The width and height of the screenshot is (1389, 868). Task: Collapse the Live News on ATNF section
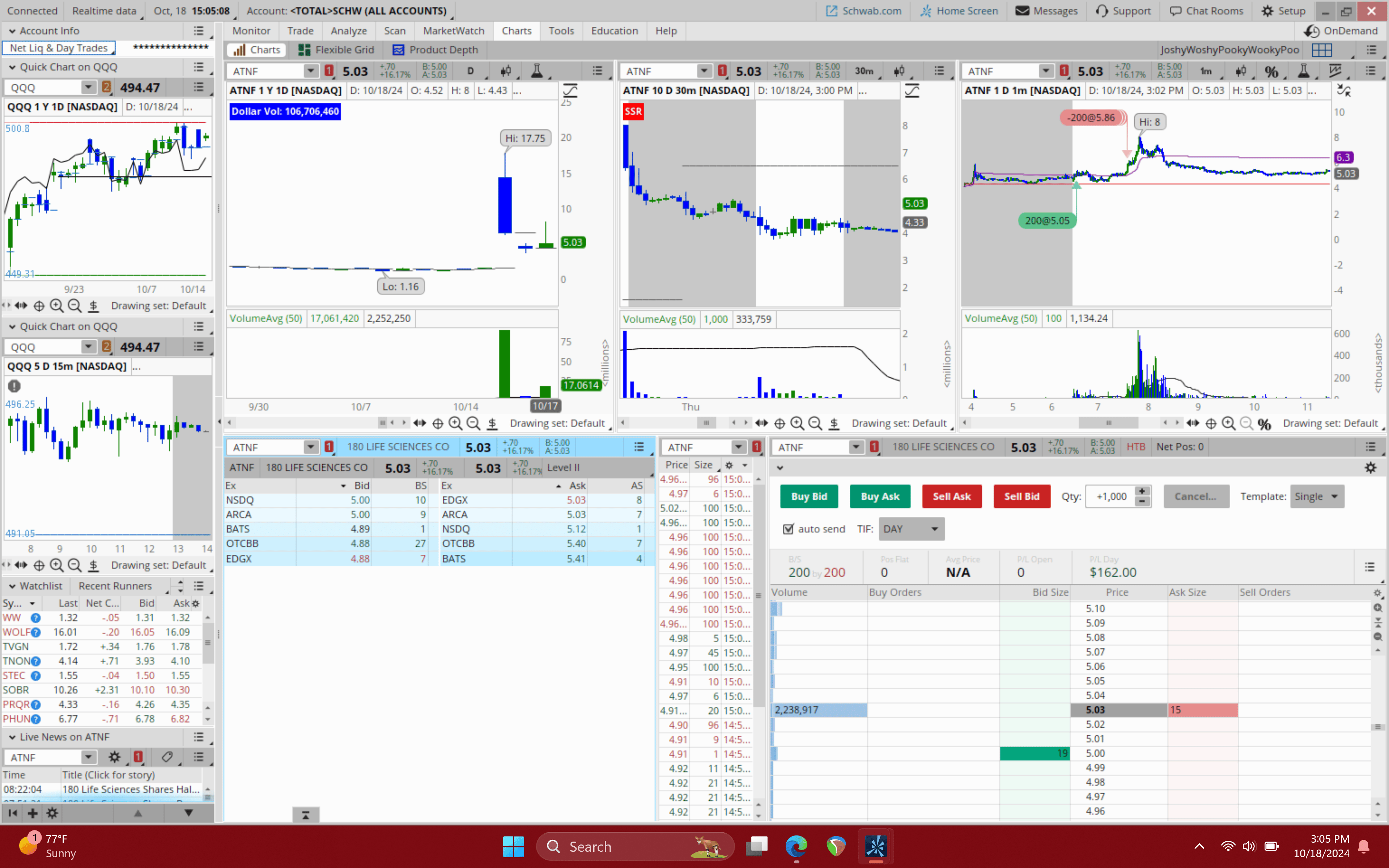[12, 737]
